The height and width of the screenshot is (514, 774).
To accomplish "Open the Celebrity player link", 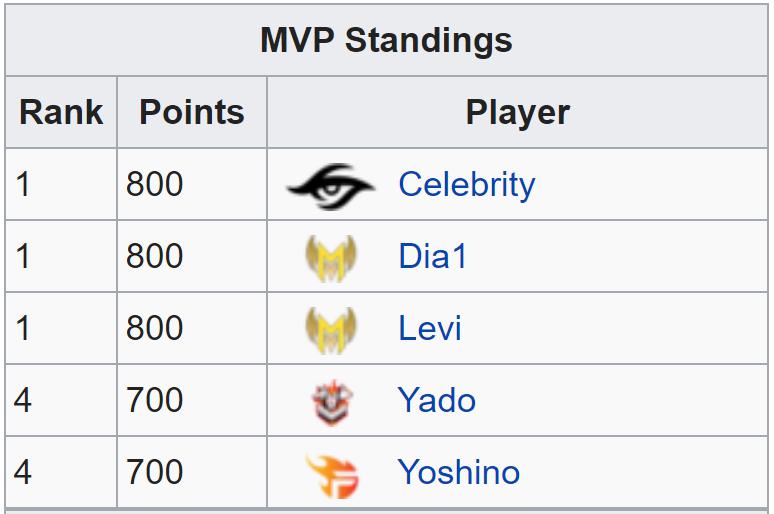I will pos(466,185).
